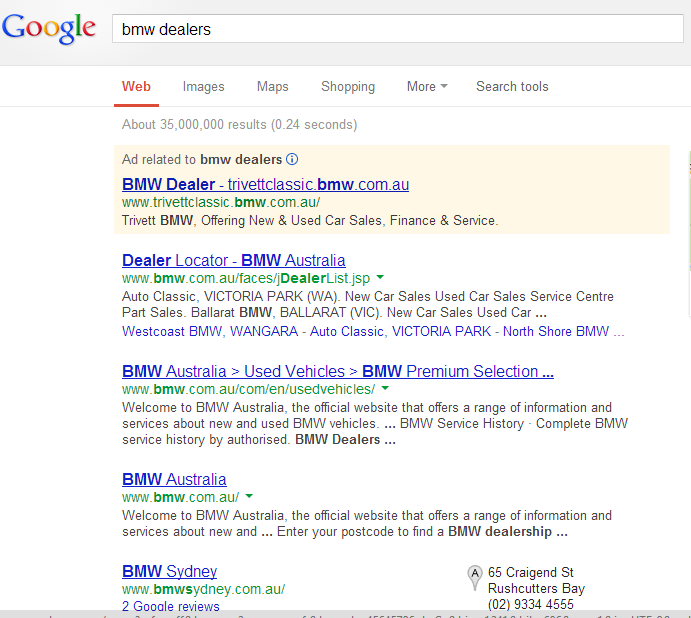Screen dimensions: 691x618
Task: Open the BMW Dealer trivettclassic ad link
Action: tap(265, 184)
